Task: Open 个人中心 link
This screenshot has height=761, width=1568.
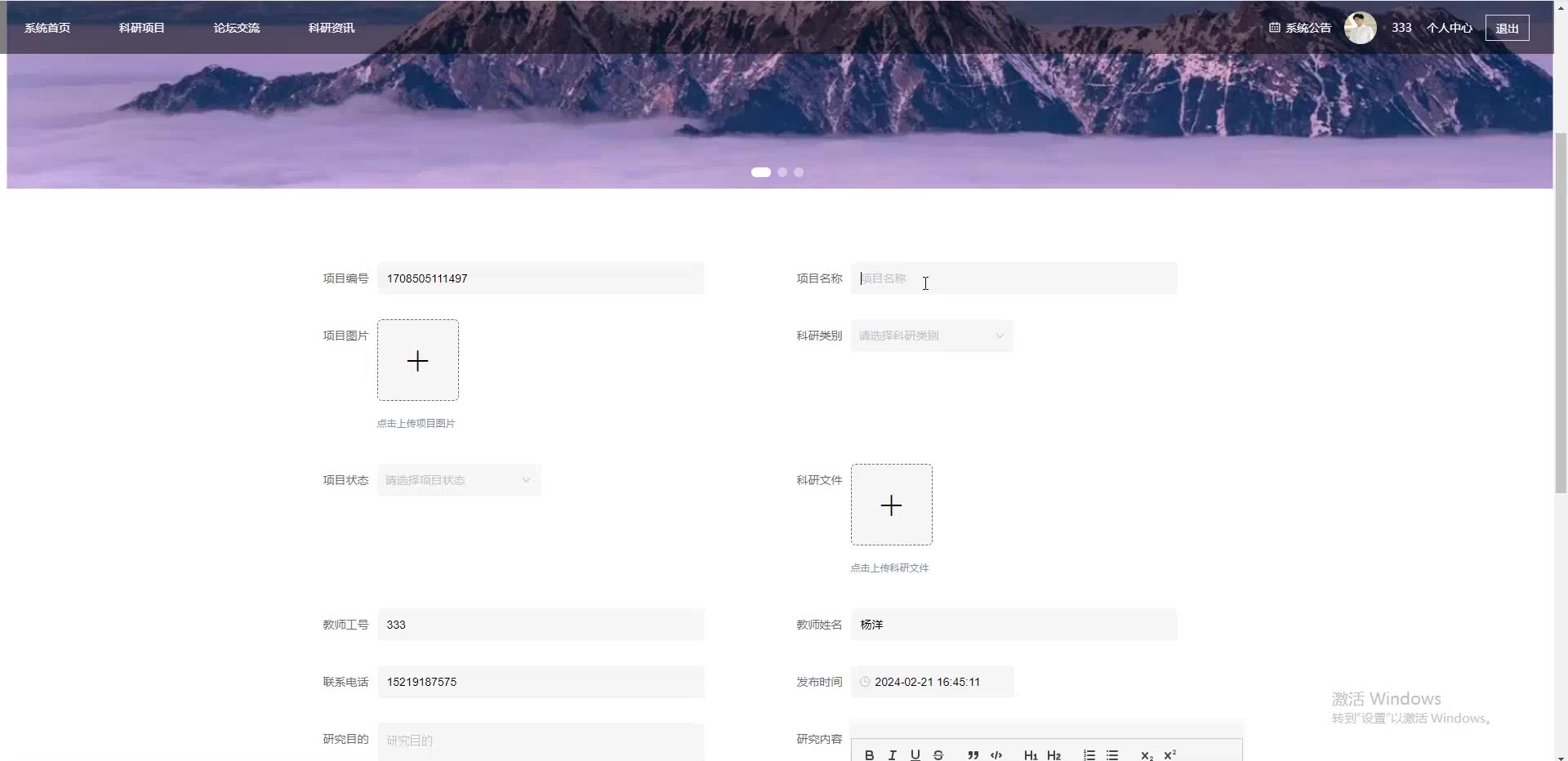Action: coord(1450,28)
